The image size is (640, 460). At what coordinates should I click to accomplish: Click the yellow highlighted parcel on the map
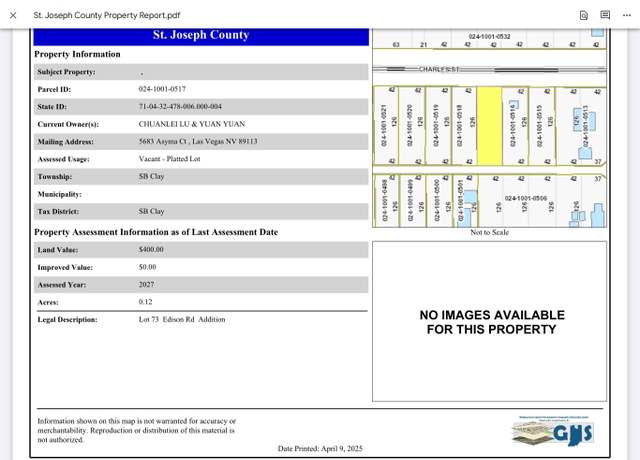[489, 126]
